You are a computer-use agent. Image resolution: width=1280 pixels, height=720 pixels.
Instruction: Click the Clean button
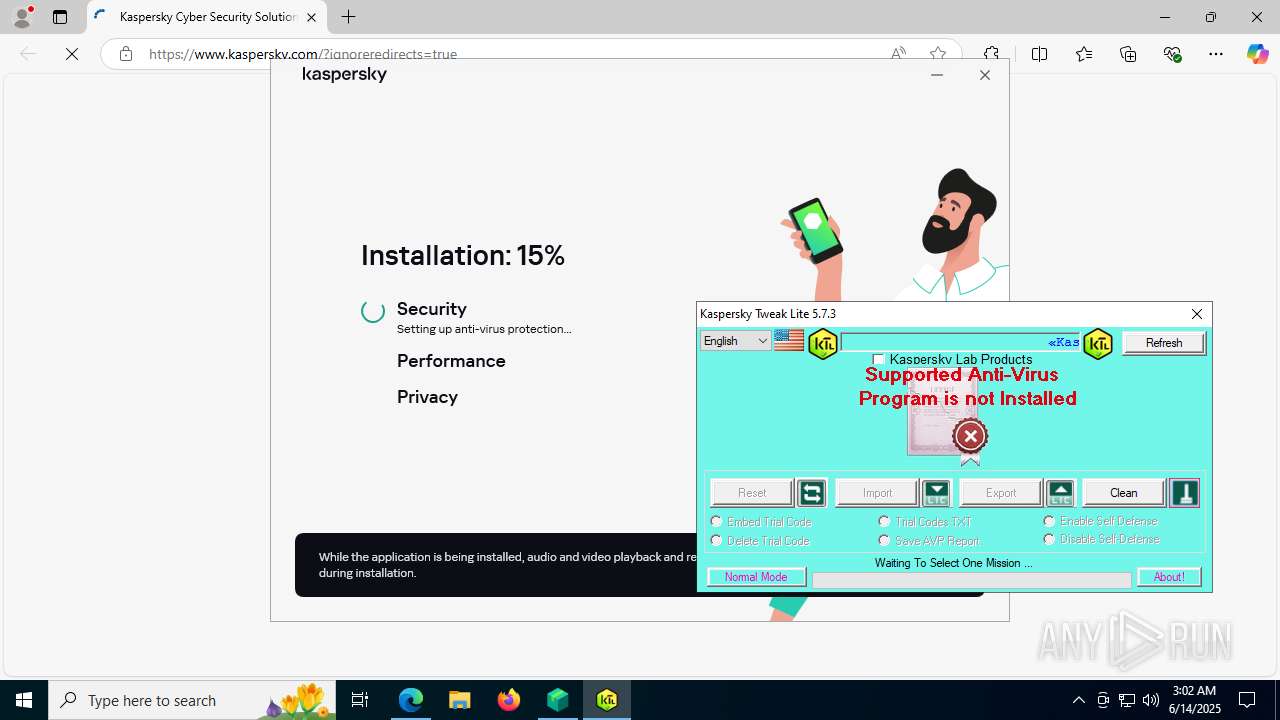[1124, 492]
